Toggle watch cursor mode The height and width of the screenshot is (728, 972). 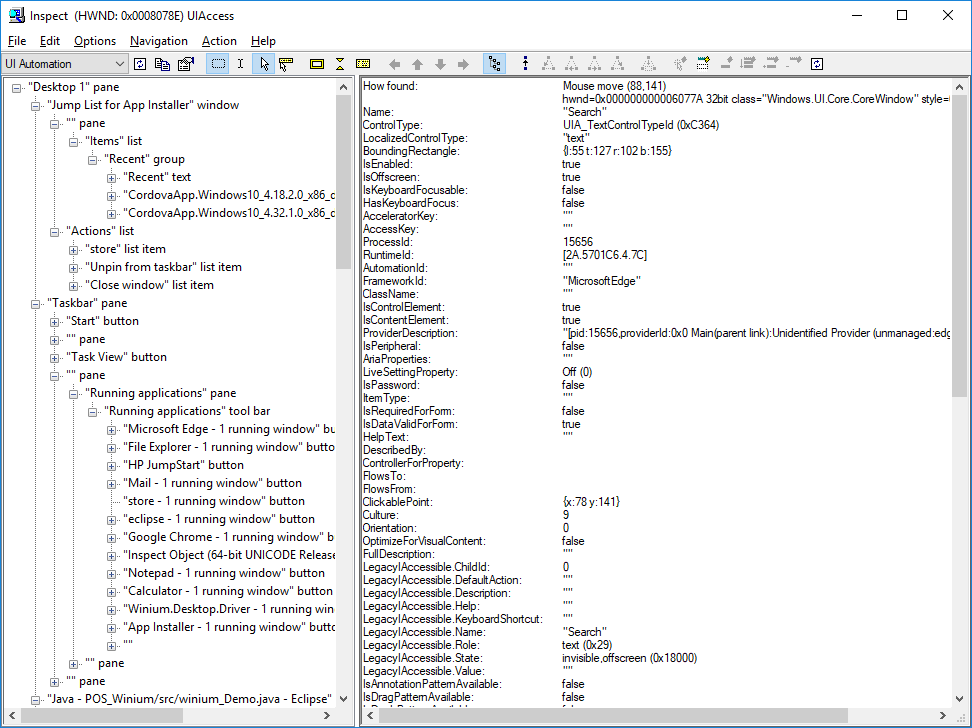pos(264,63)
